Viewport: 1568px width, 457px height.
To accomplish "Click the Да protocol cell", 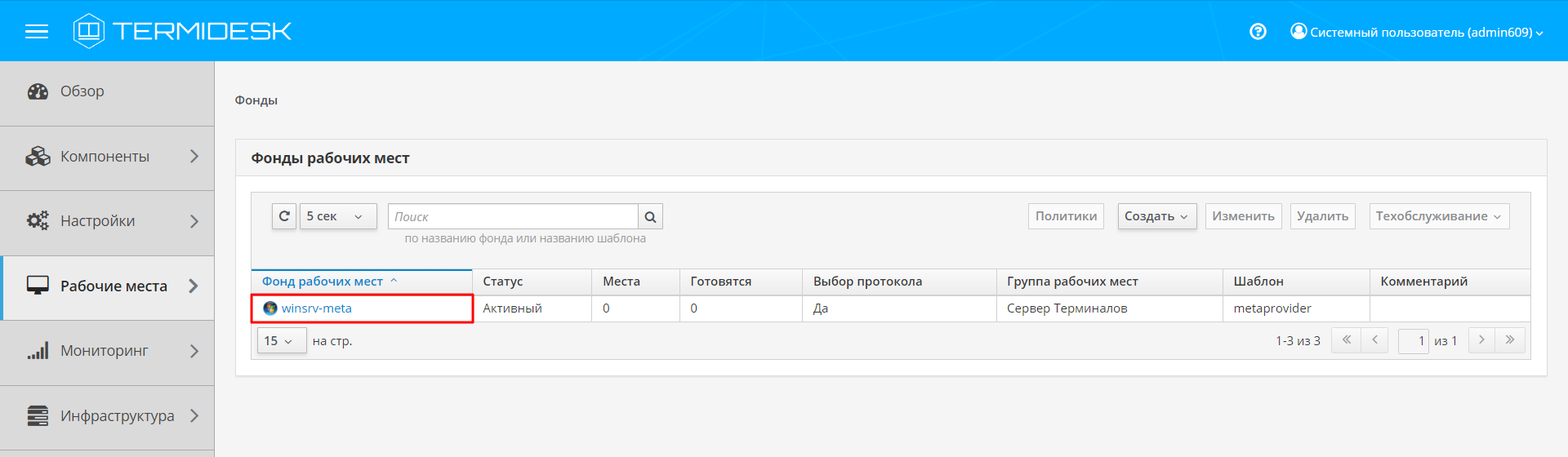I will pyautogui.click(x=899, y=308).
